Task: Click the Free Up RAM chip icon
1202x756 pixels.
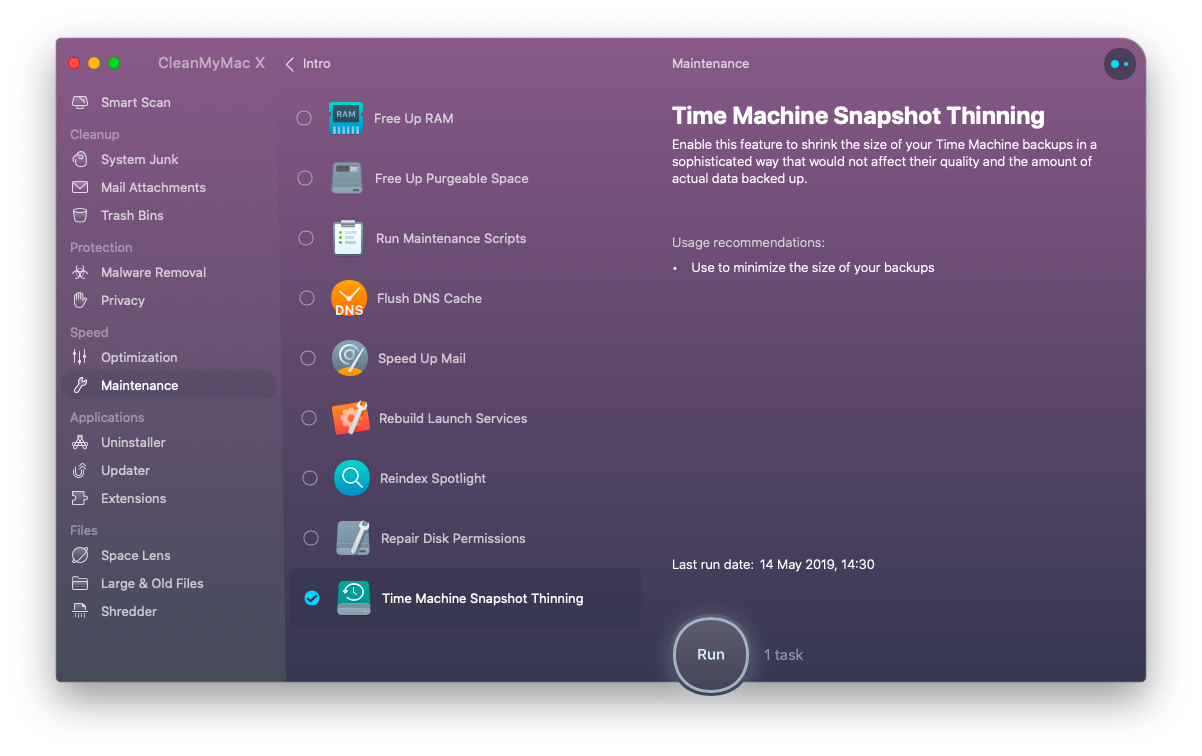Action: [x=346, y=118]
